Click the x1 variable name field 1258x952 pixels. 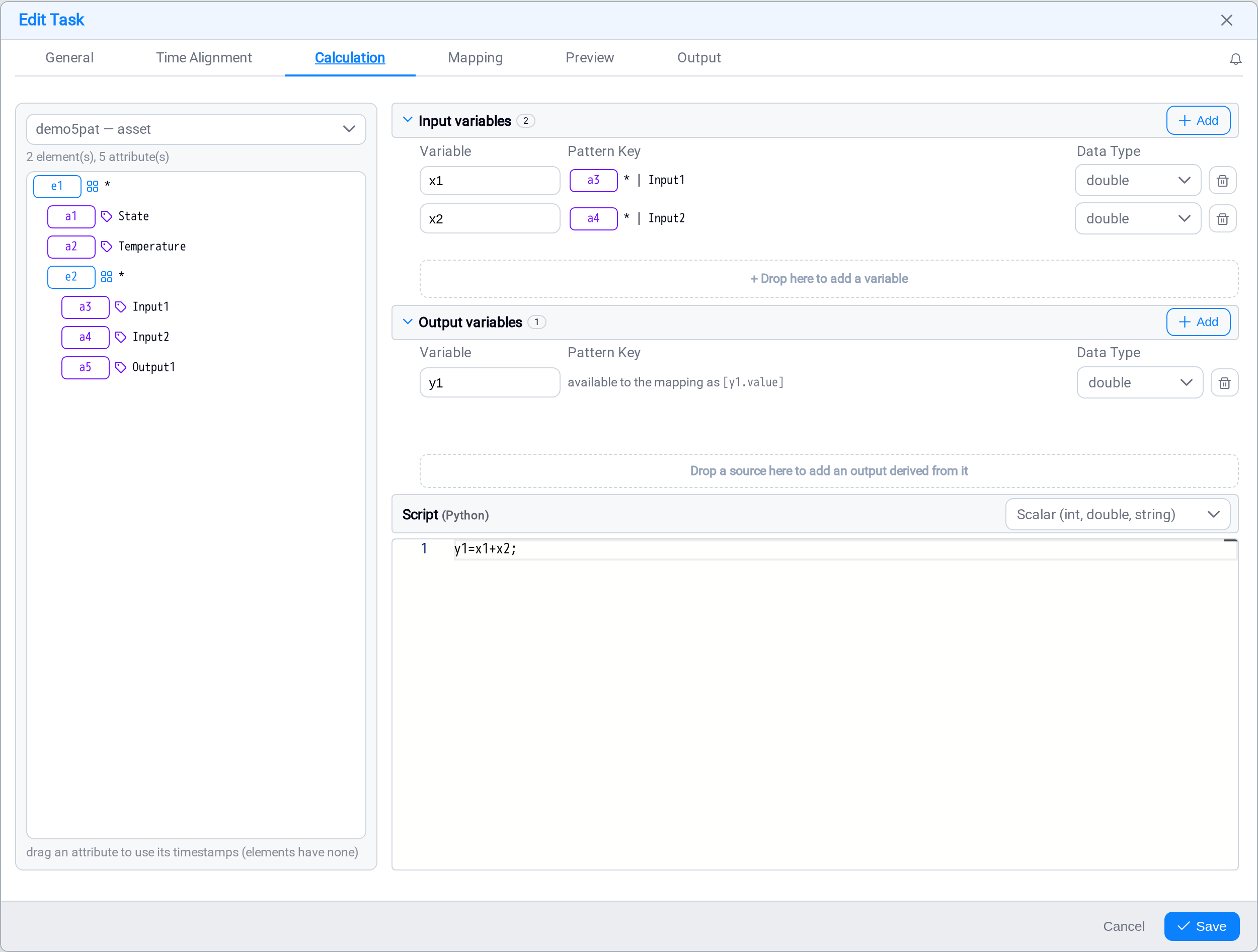[x=490, y=181]
